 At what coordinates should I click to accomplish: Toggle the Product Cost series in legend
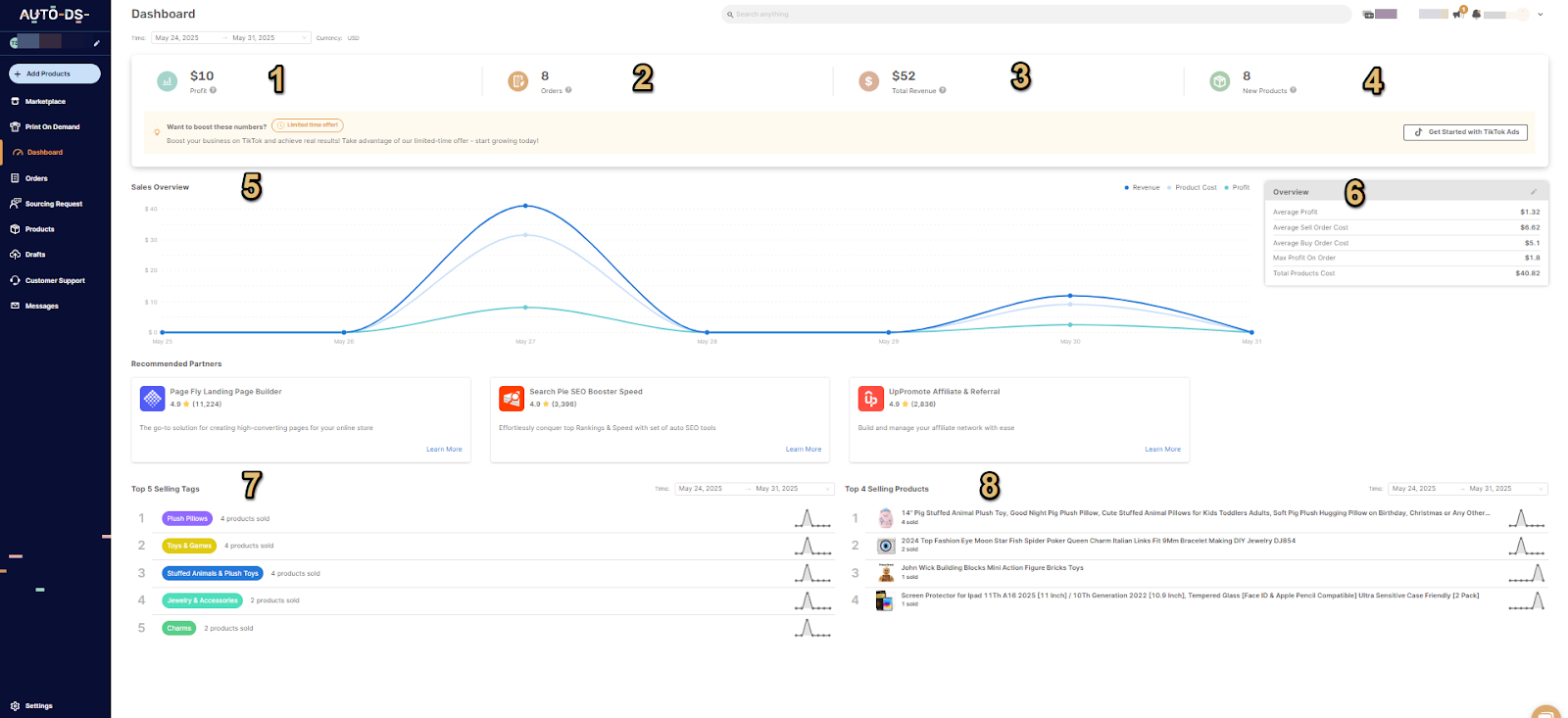pyautogui.click(x=1192, y=187)
